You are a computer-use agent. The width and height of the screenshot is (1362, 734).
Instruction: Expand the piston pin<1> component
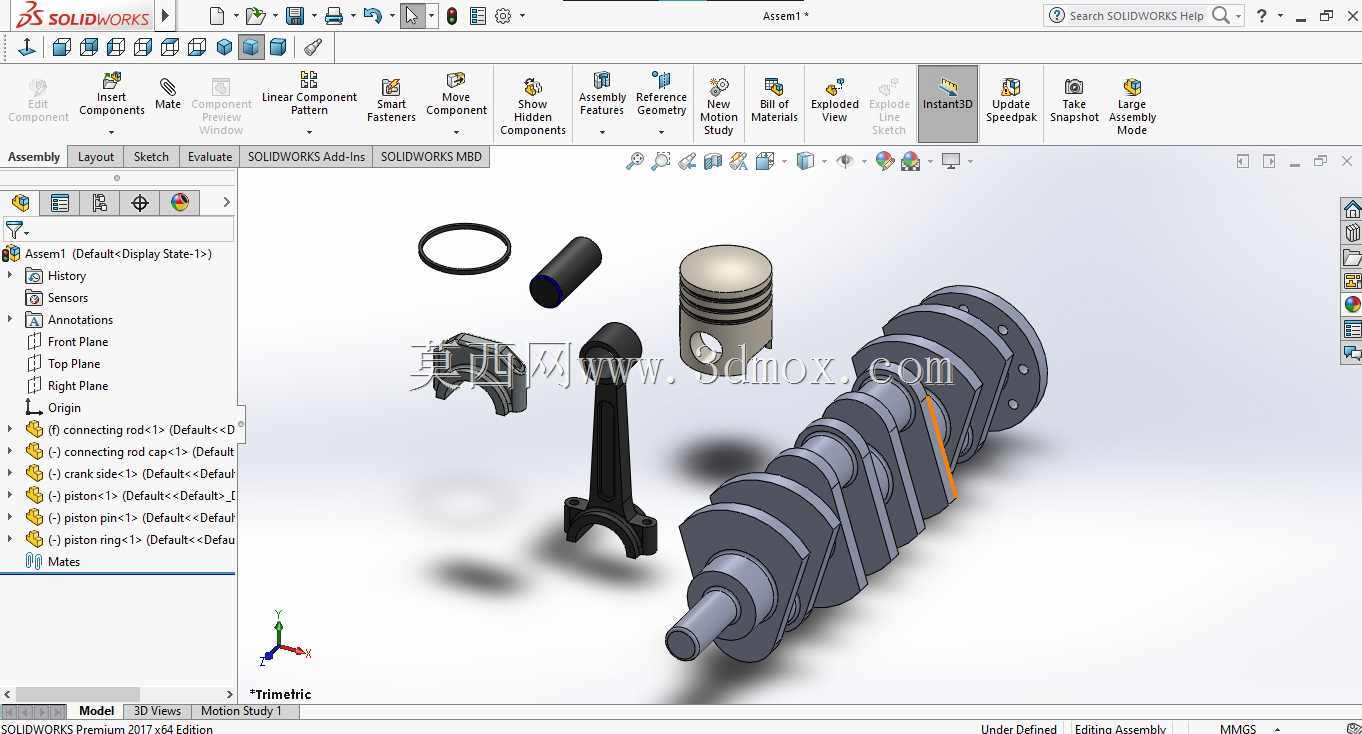tap(10, 518)
